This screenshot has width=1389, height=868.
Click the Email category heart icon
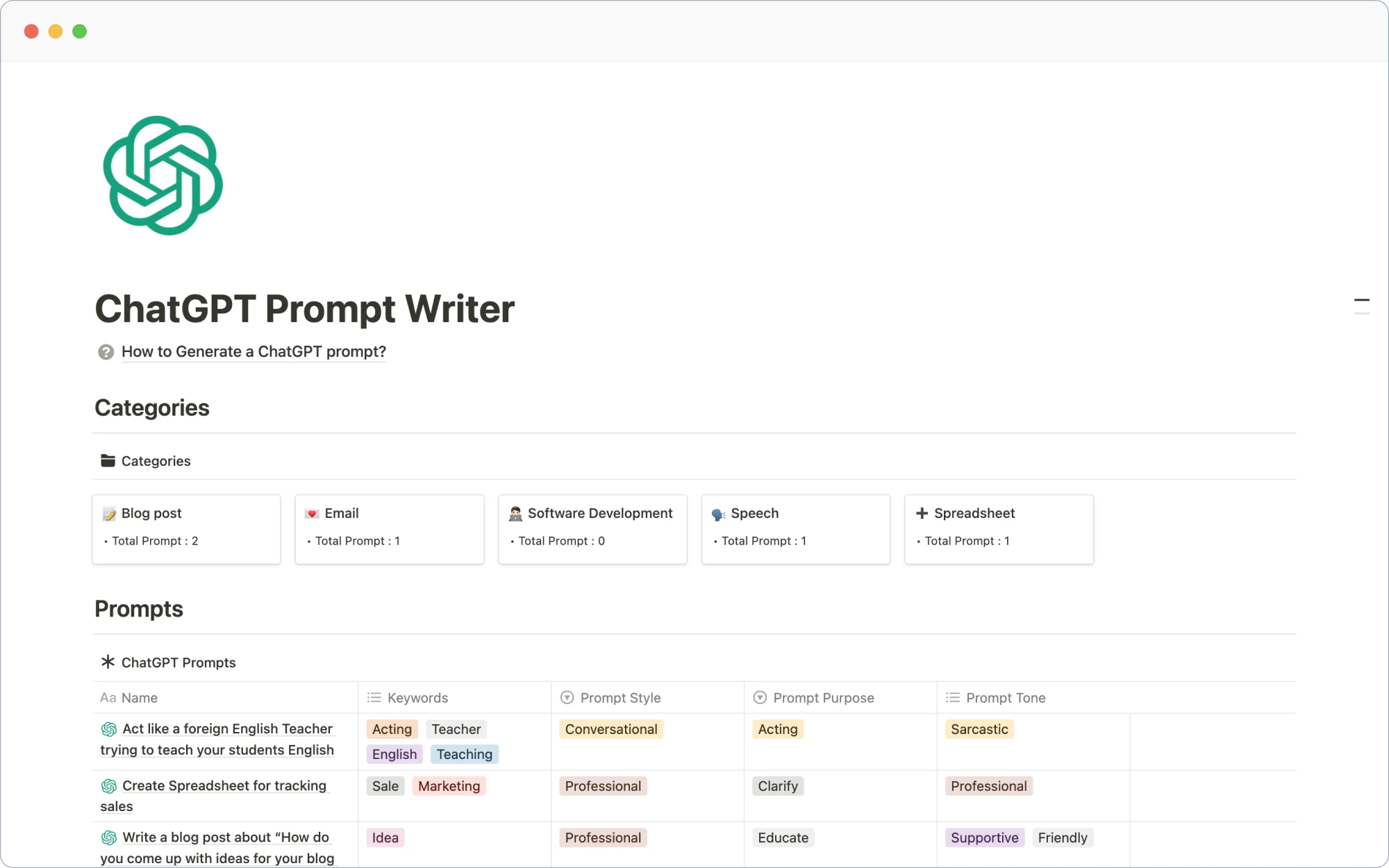coord(312,512)
